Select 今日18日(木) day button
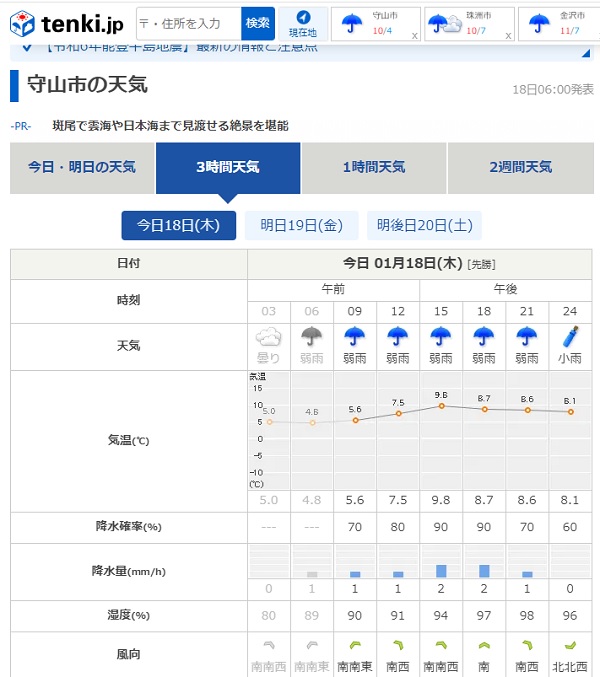 178,225
